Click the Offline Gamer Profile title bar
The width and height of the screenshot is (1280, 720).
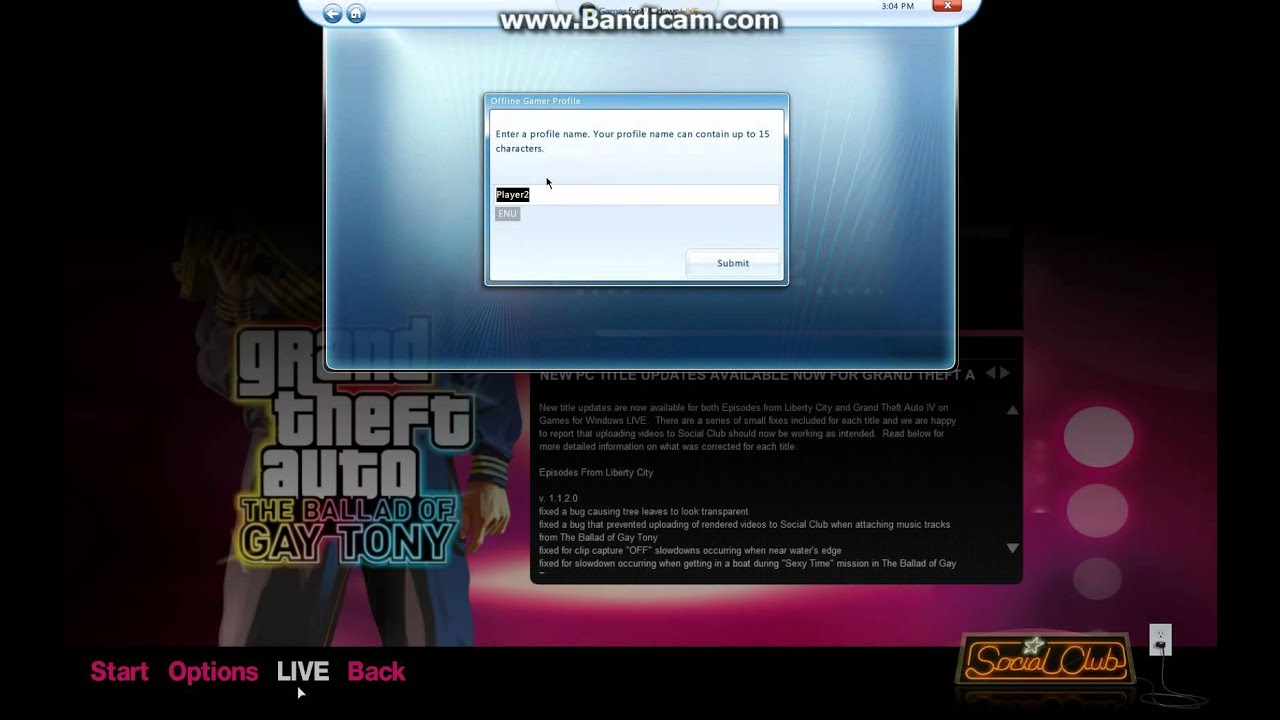[x=636, y=101]
